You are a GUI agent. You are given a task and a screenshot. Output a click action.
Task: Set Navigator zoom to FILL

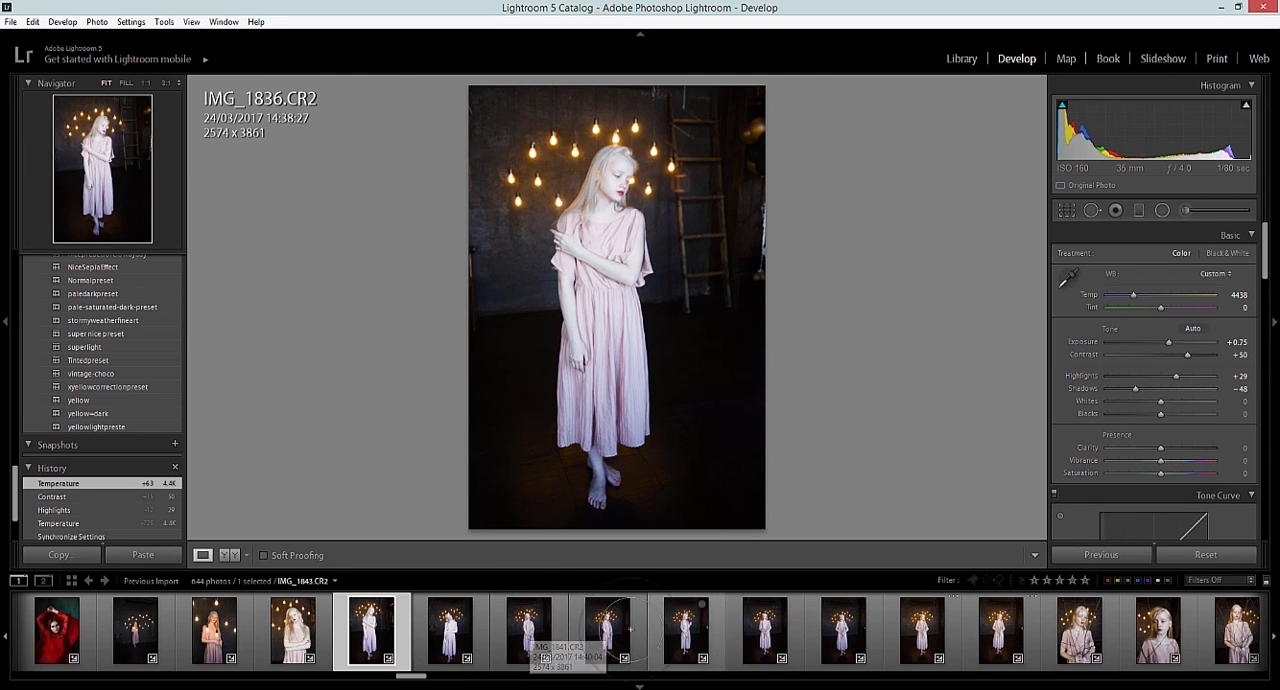tap(126, 83)
